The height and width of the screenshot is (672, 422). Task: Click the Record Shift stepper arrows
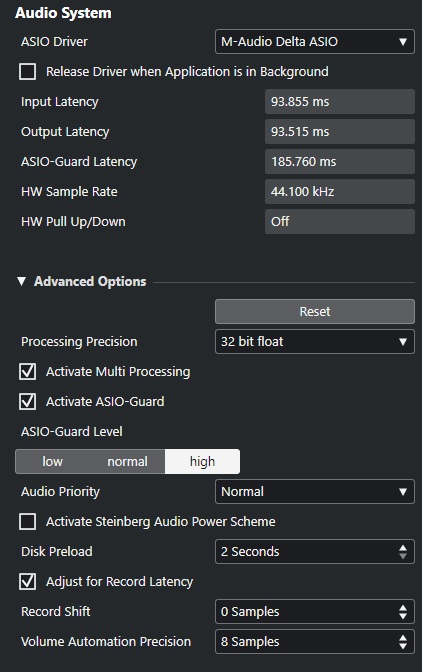403,612
